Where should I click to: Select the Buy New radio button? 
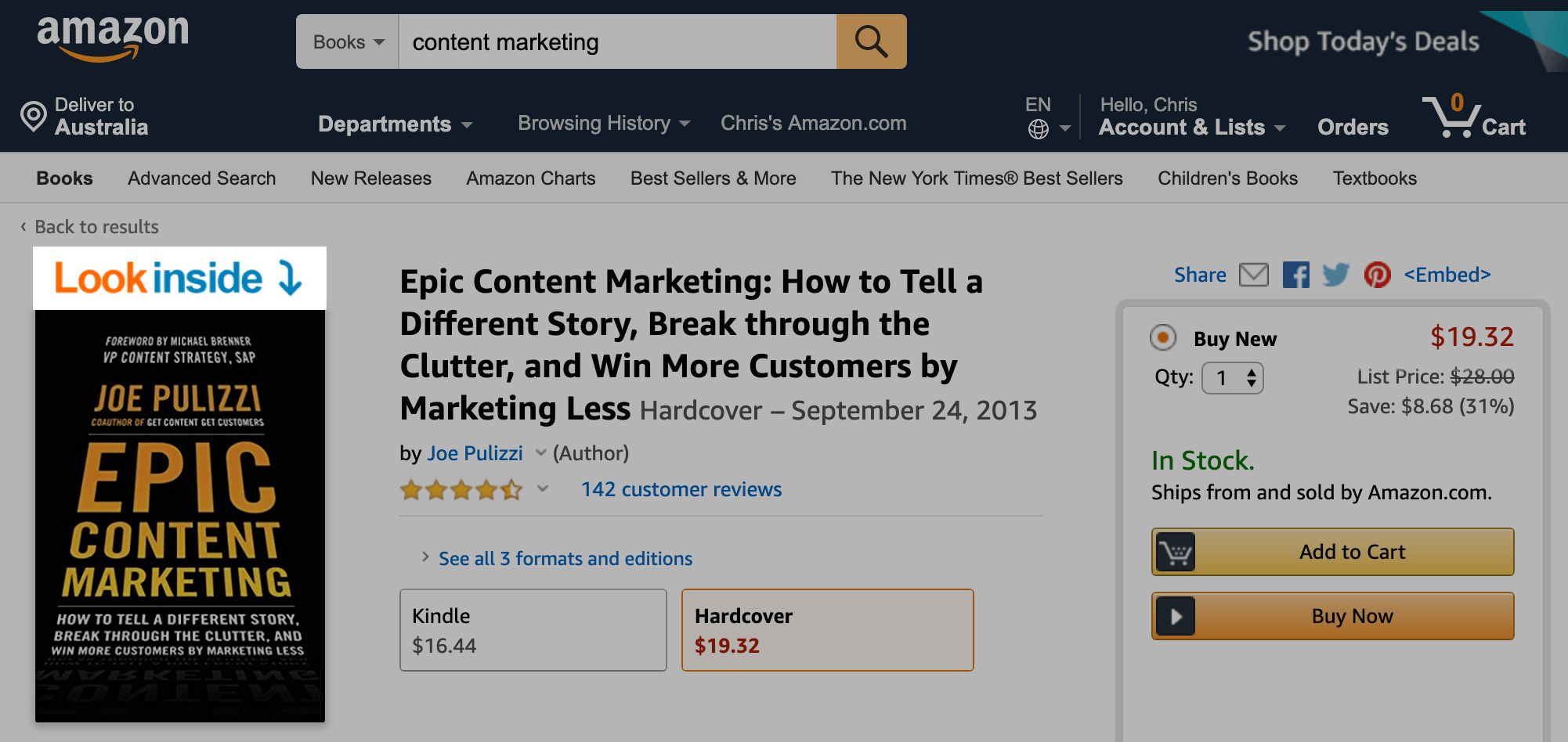(x=1163, y=338)
